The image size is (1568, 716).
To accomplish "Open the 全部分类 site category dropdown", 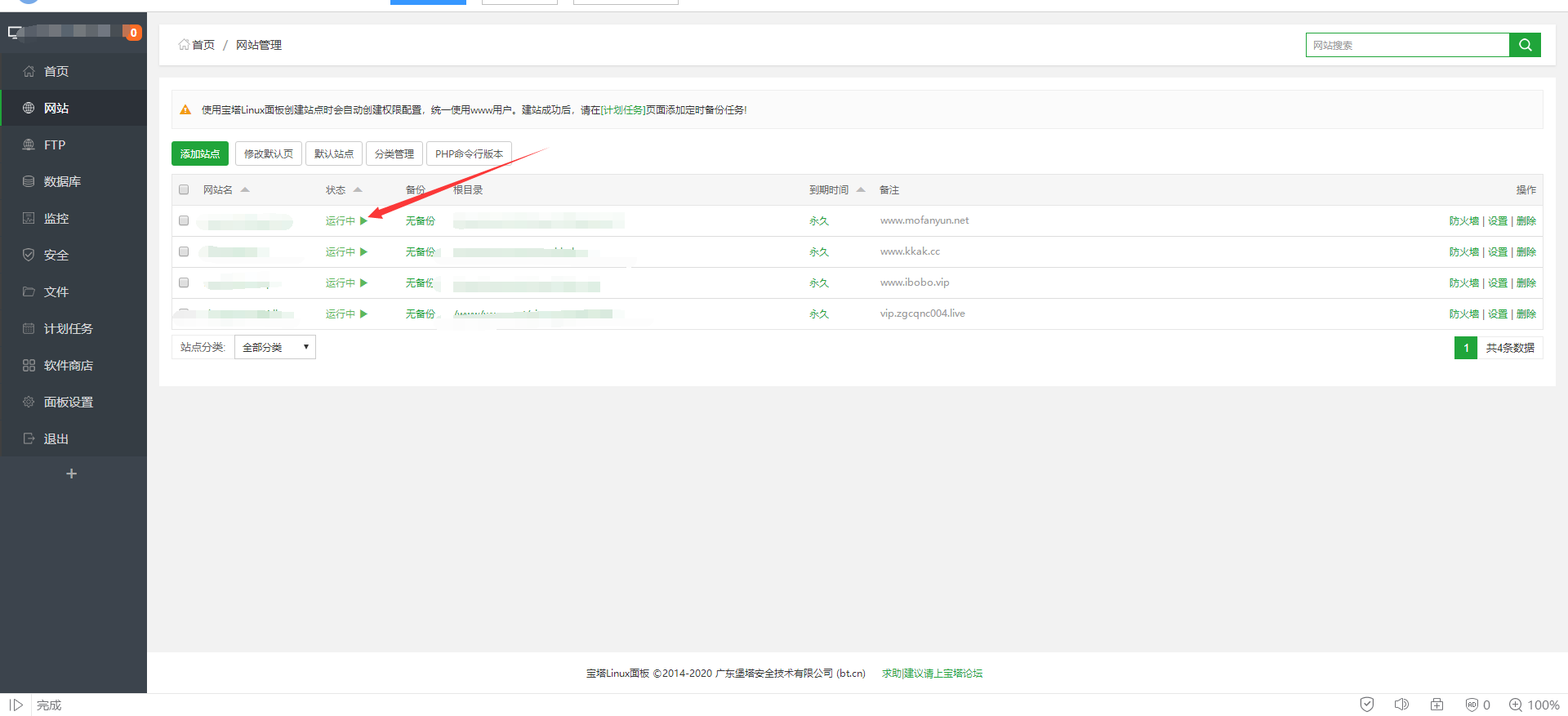I will tap(275, 348).
